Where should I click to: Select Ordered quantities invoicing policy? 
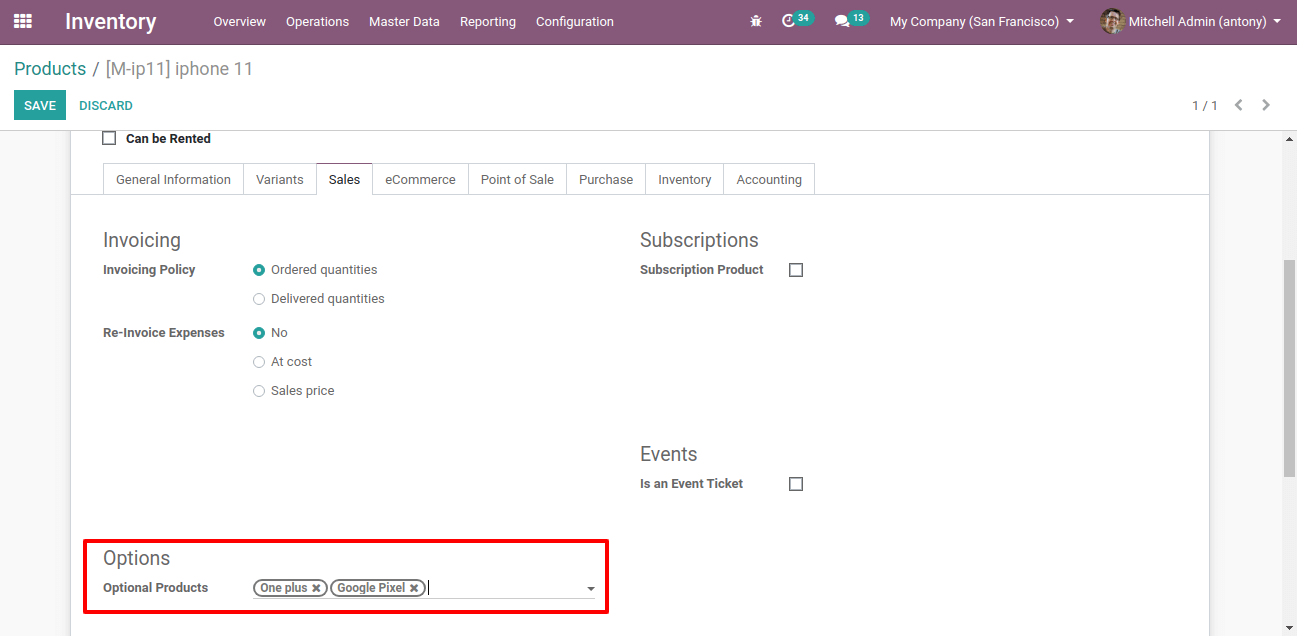259,270
